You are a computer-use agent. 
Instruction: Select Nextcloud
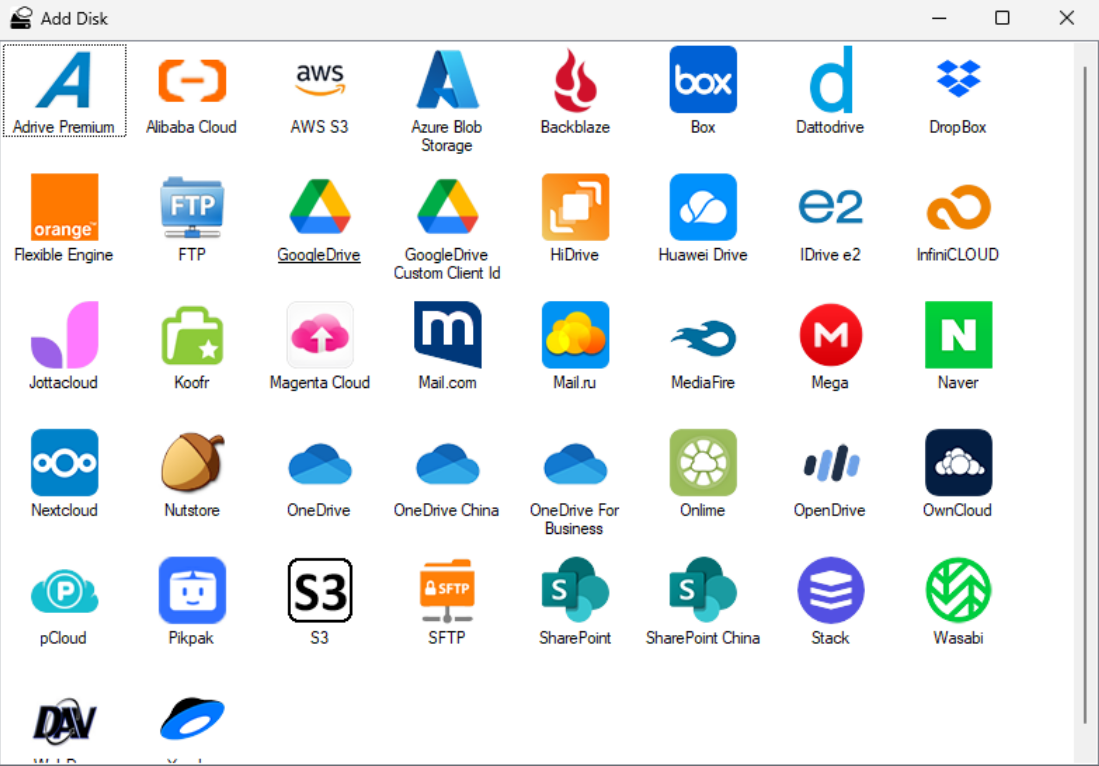(64, 463)
